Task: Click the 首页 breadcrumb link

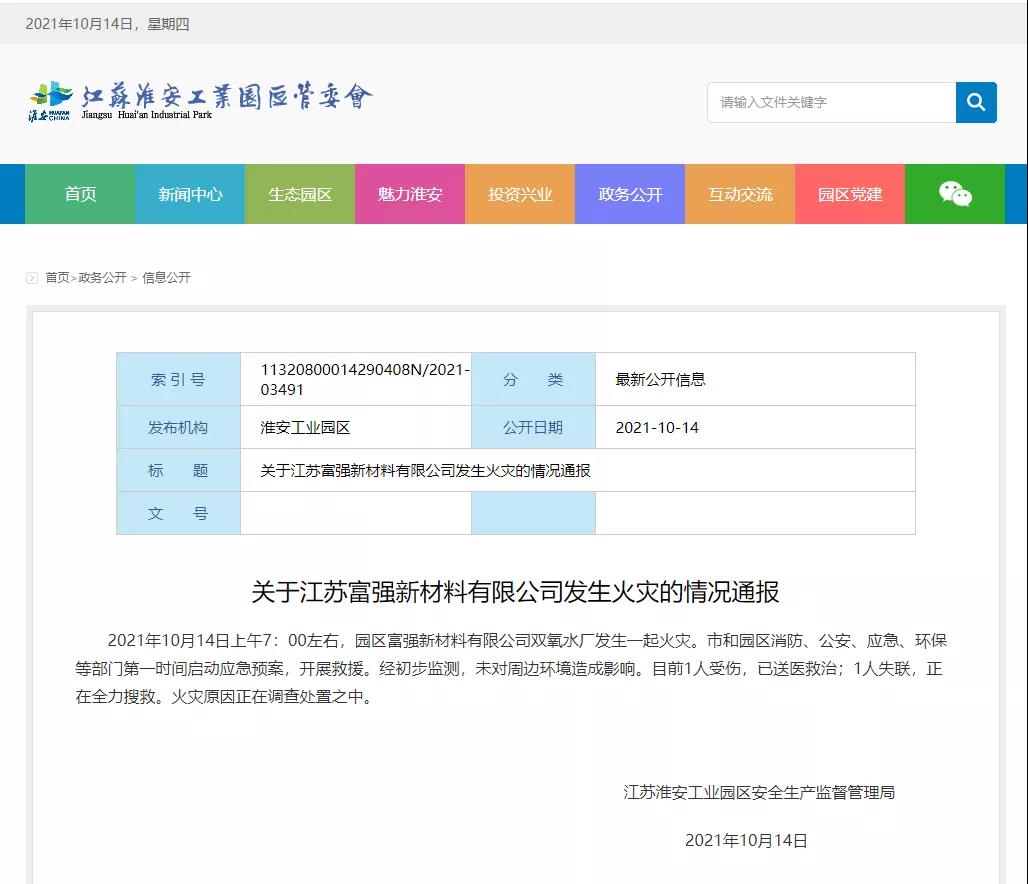Action: (x=56, y=277)
